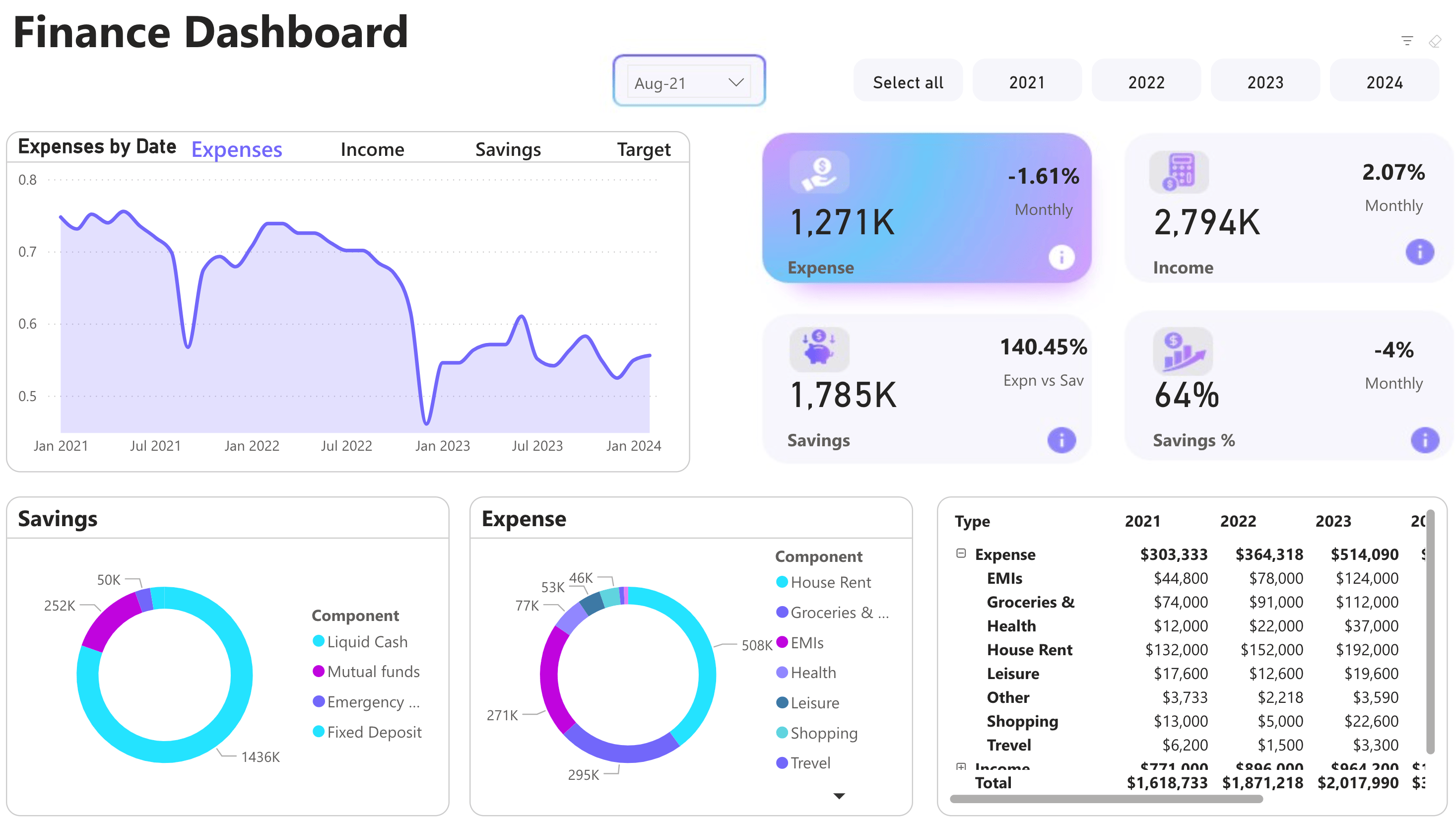Click the piggy bank icon on Savings card

[x=819, y=350]
